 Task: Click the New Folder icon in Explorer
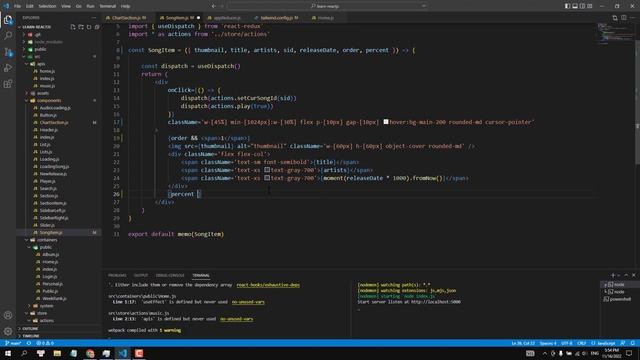point(81,27)
